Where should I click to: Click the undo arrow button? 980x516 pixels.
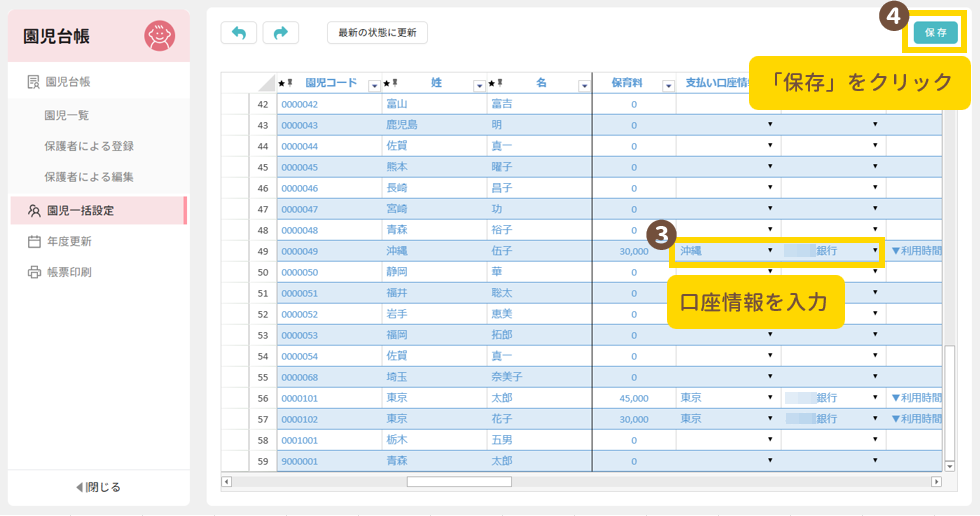(238, 33)
